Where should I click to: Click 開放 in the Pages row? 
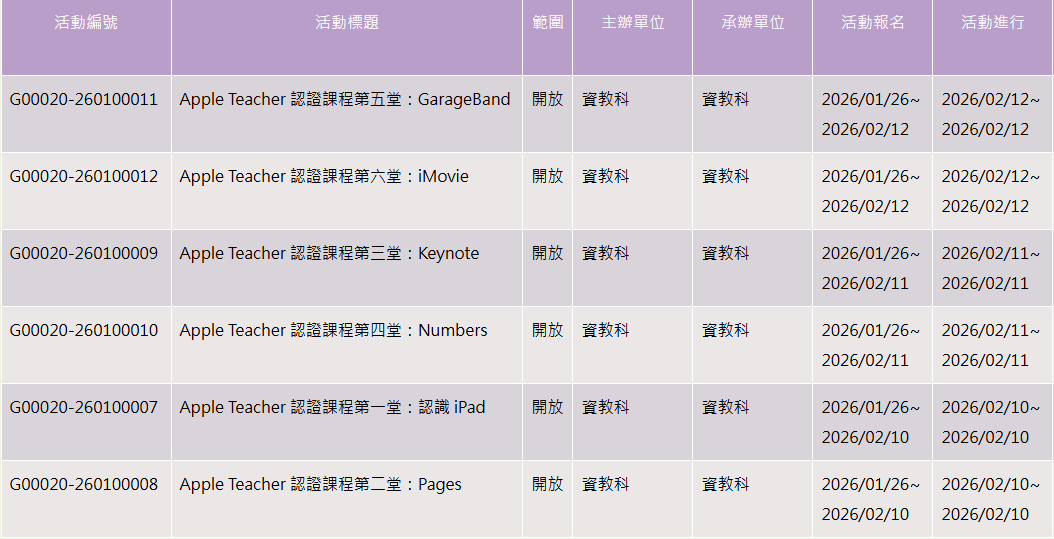[x=547, y=485]
